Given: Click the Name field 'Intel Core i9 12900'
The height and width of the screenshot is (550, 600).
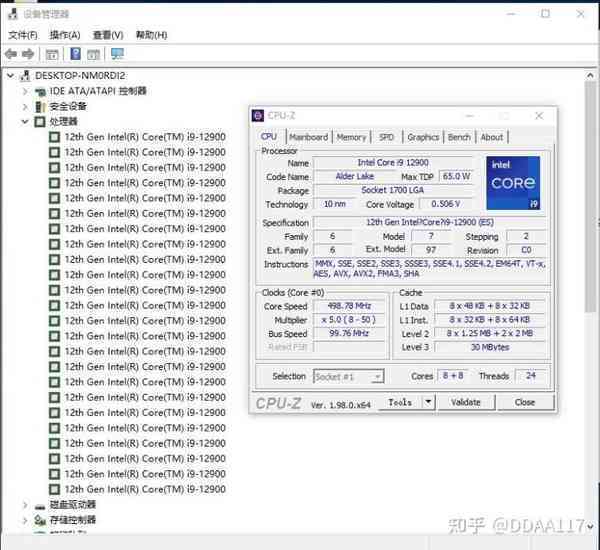Looking at the screenshot, I should 393,163.
